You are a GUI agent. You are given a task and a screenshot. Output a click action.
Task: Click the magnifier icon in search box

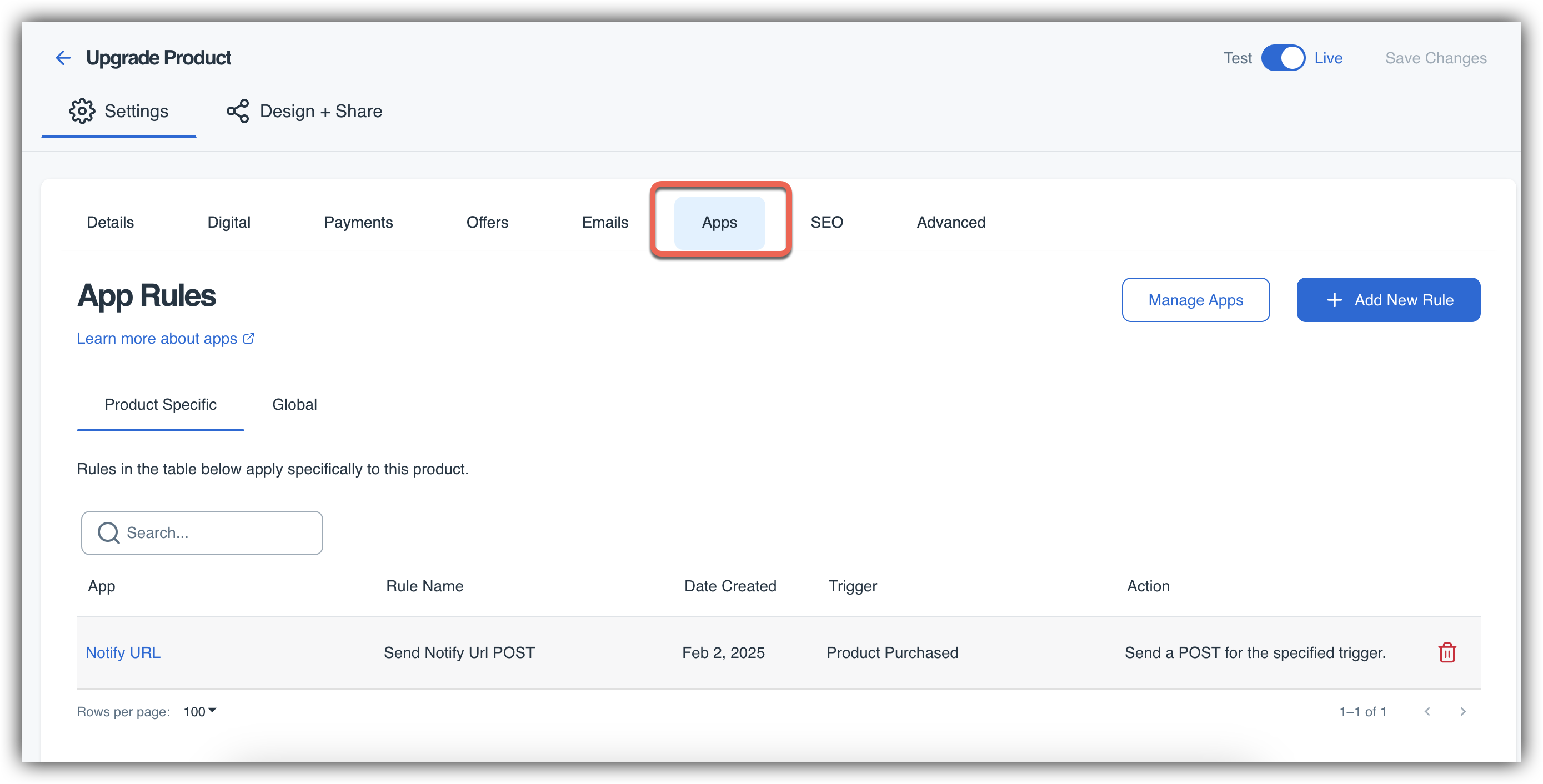[108, 532]
